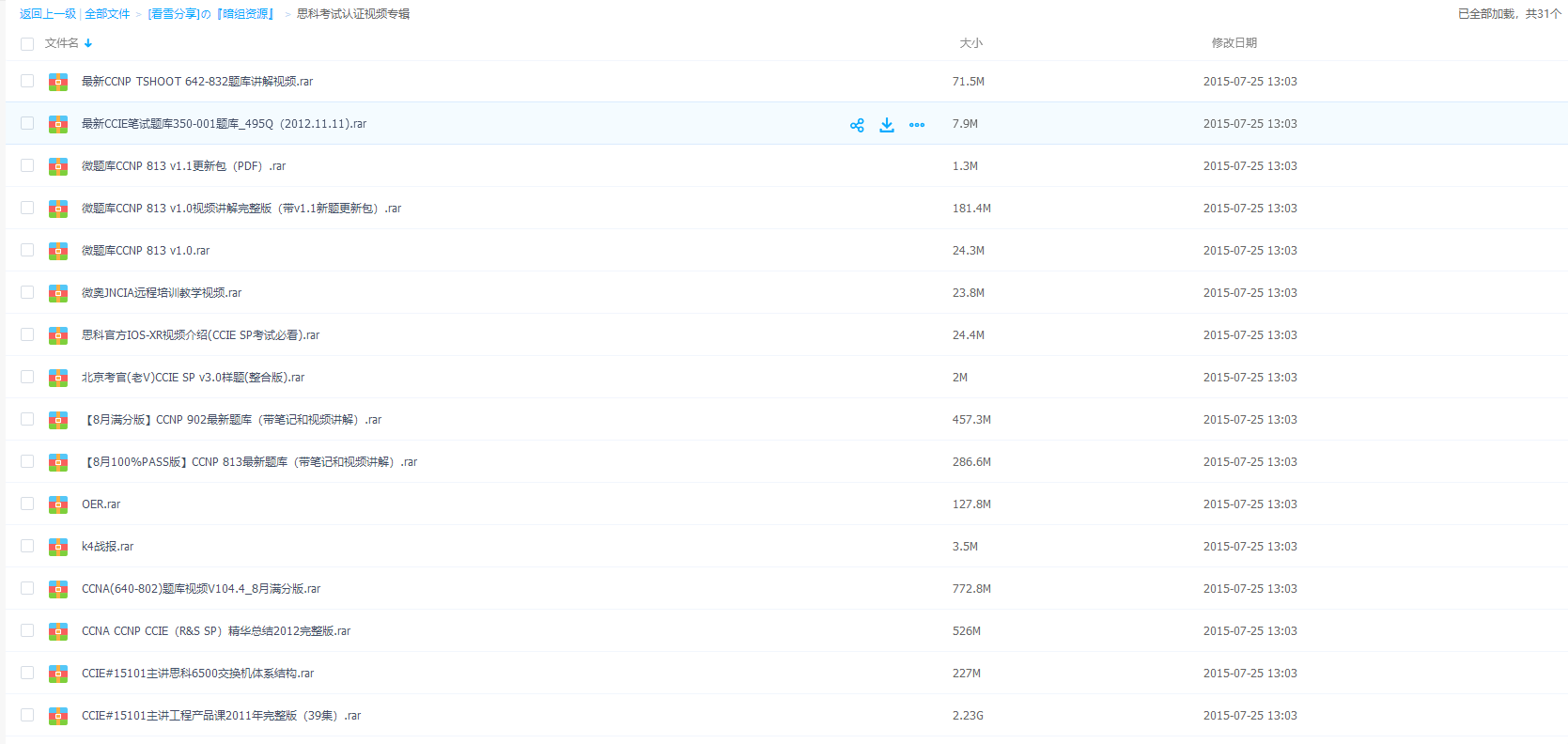
Task: Open file 【8月满分版】CCNP 902最新题库
Action: [232, 420]
